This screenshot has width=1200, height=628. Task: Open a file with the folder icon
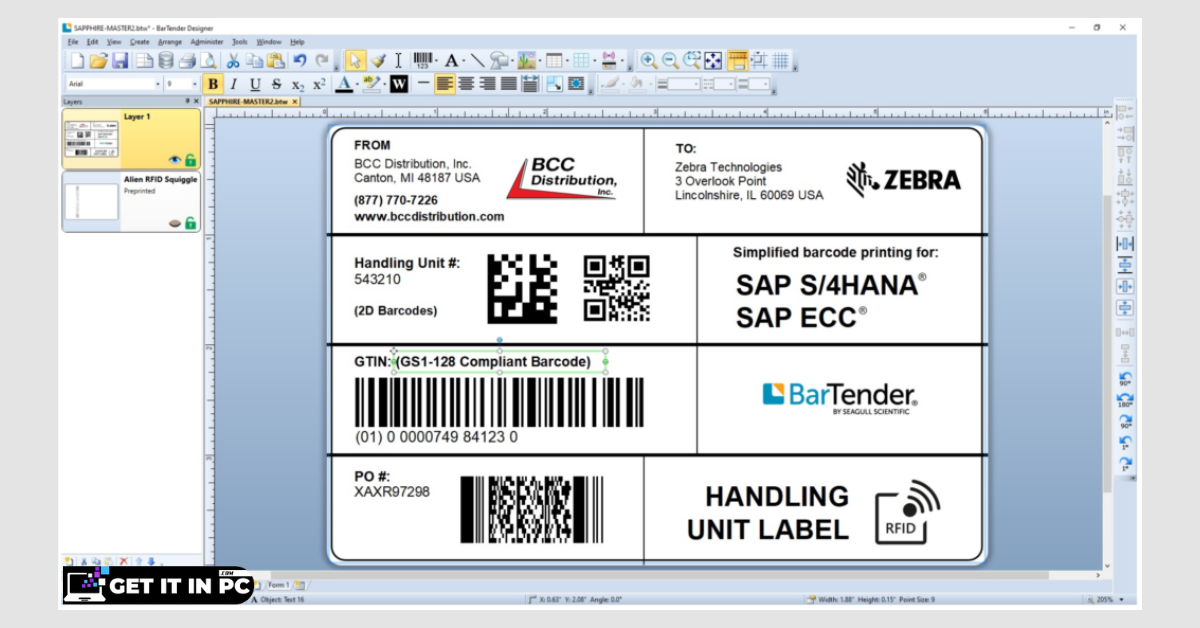98,61
